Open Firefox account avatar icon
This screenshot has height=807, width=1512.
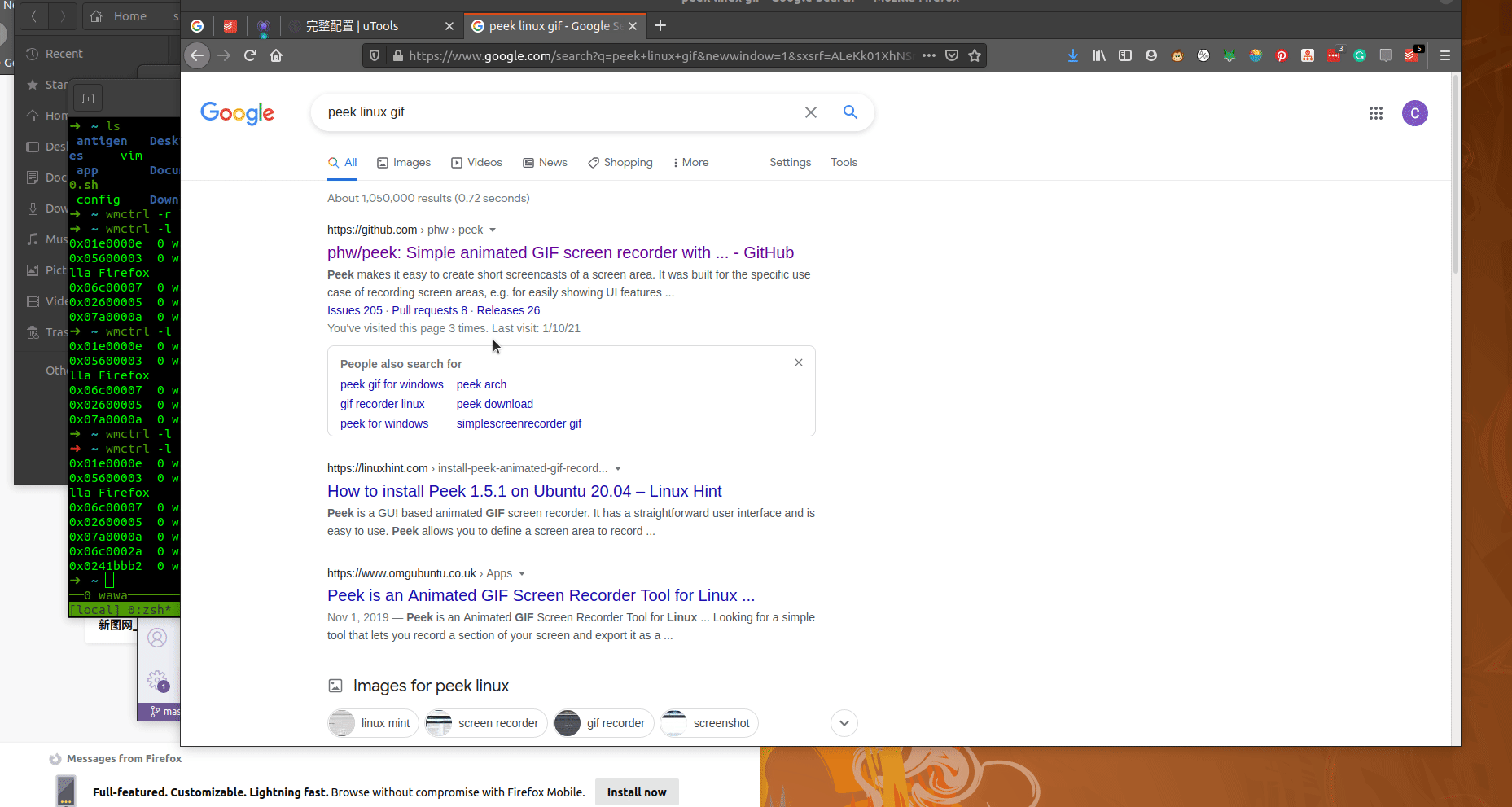[x=1151, y=55]
